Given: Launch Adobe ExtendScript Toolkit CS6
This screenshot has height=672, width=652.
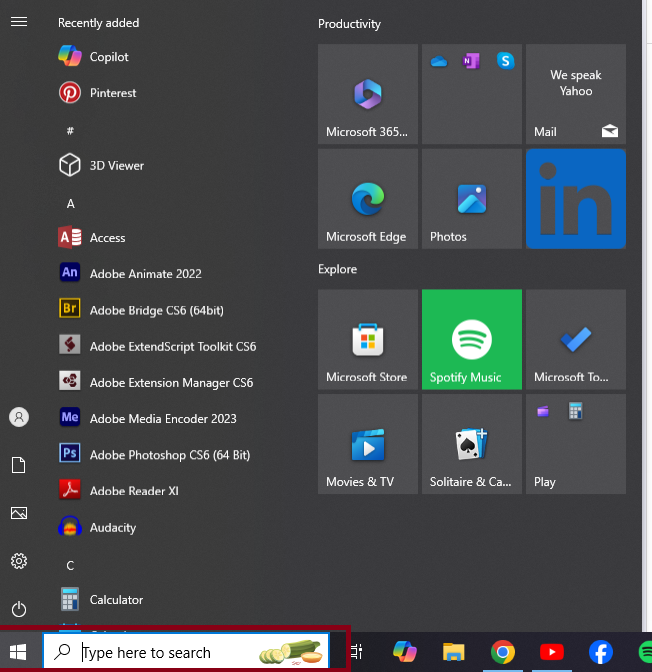Looking at the screenshot, I should coord(157,346).
